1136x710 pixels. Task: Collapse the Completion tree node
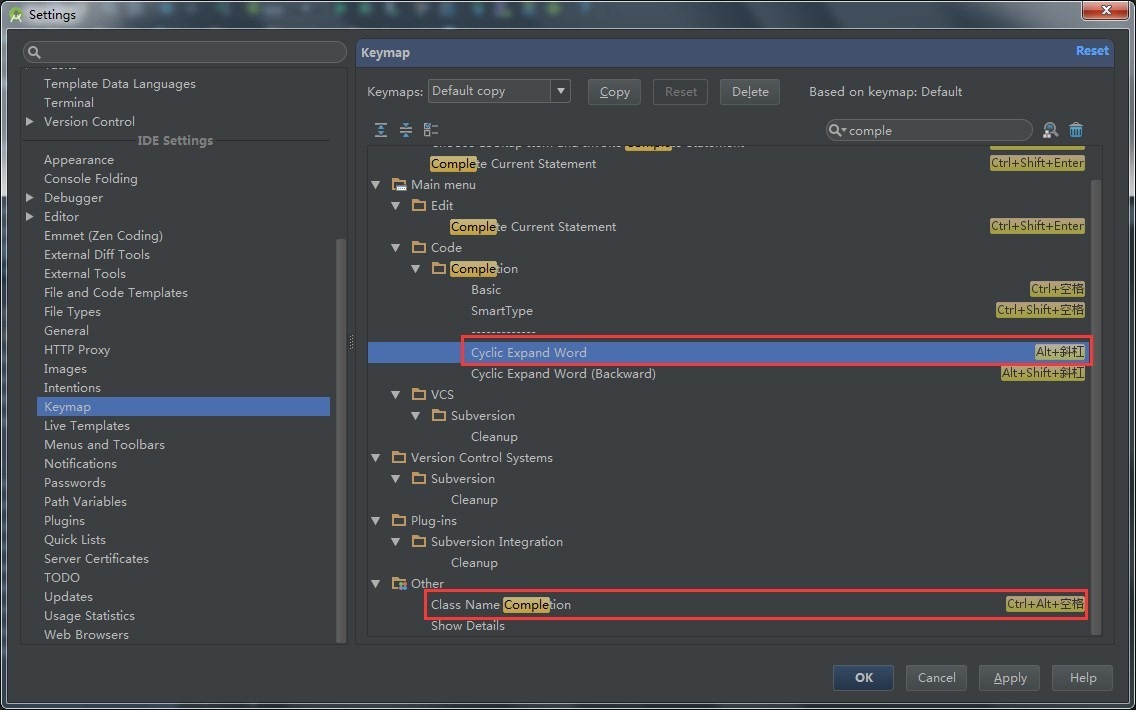coord(416,269)
